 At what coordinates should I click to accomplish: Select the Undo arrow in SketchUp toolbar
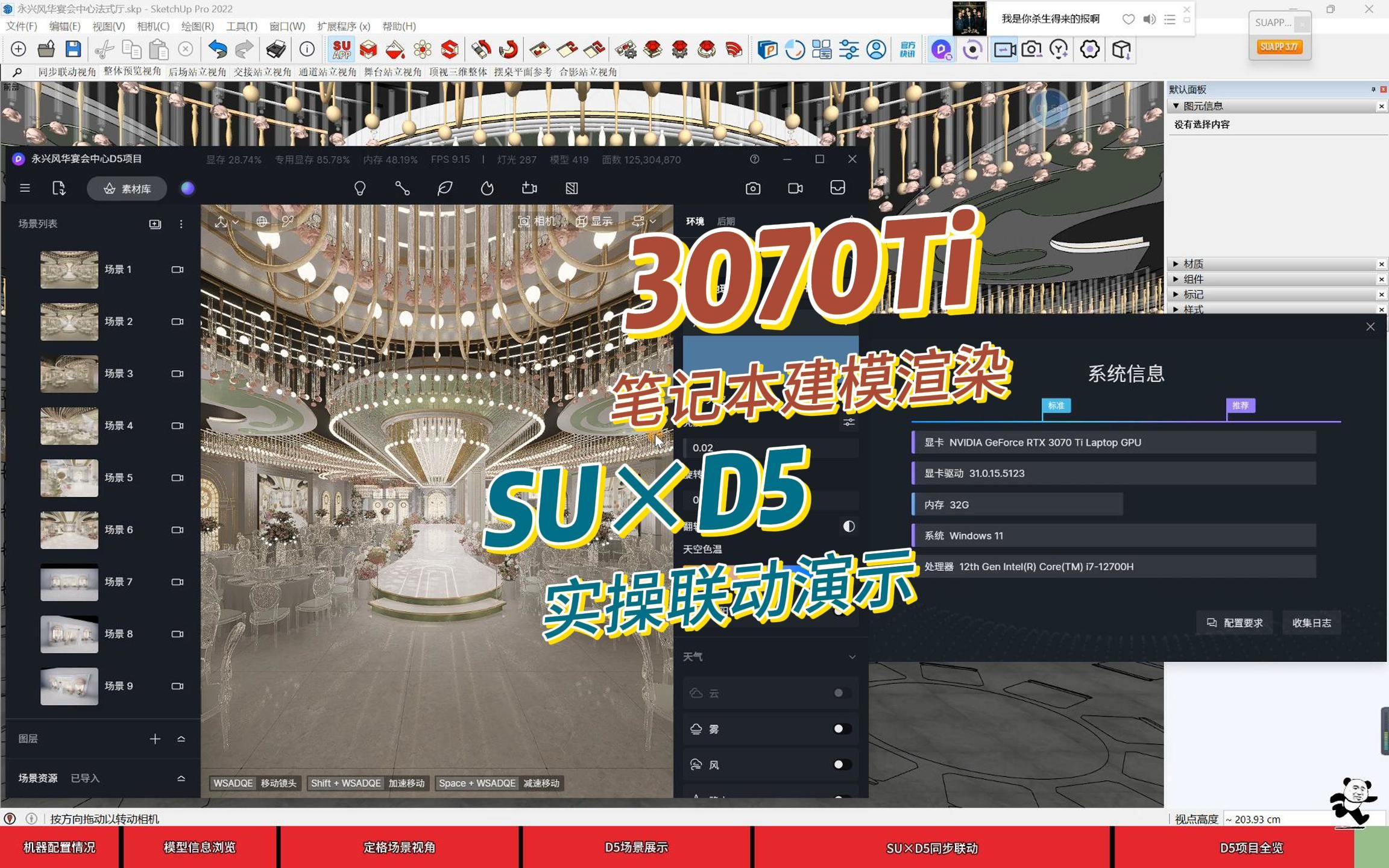218,49
